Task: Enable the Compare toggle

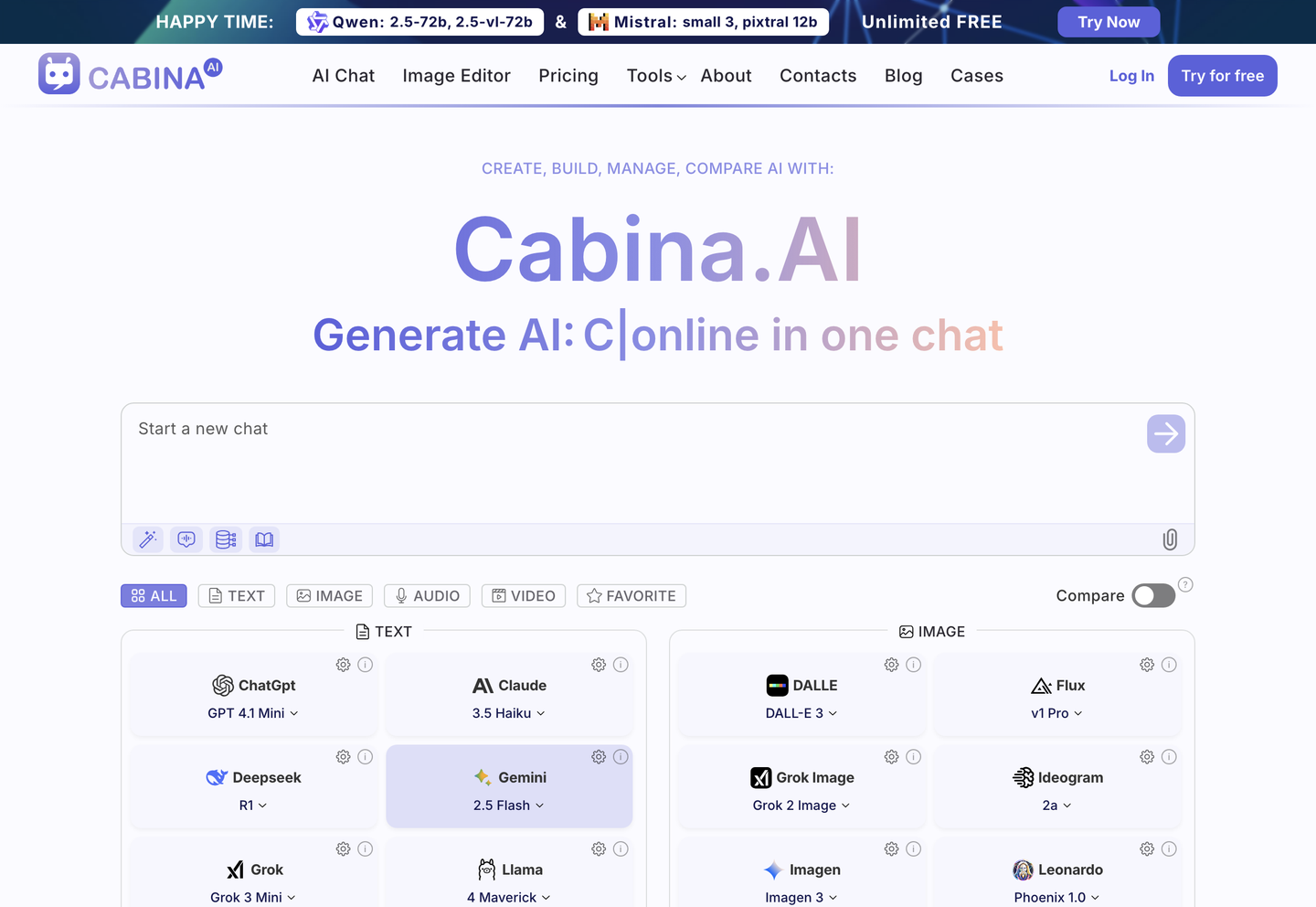Action: tap(1152, 595)
